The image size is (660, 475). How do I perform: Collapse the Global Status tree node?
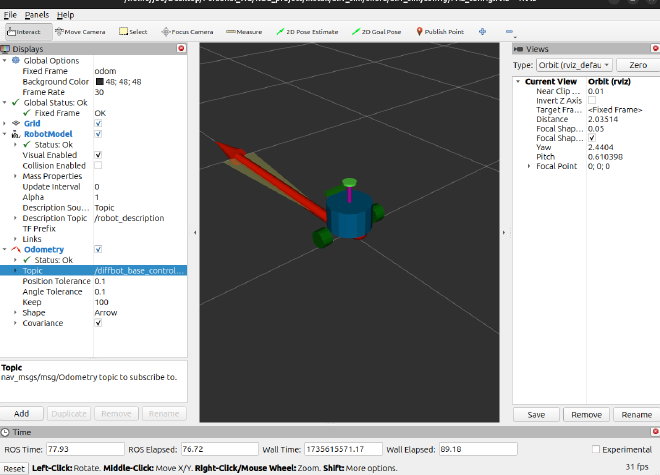click(5, 102)
